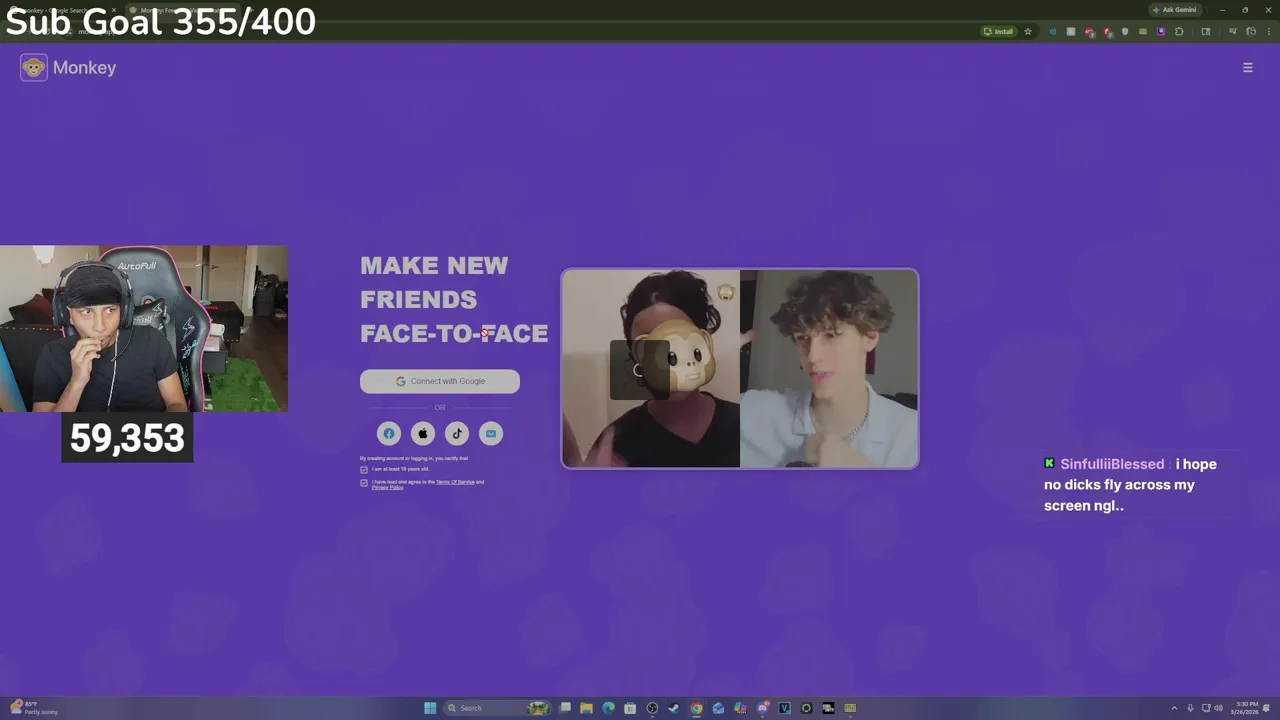Click the Ask Gemini button
This screenshot has width=1280, height=720.
point(1174,10)
